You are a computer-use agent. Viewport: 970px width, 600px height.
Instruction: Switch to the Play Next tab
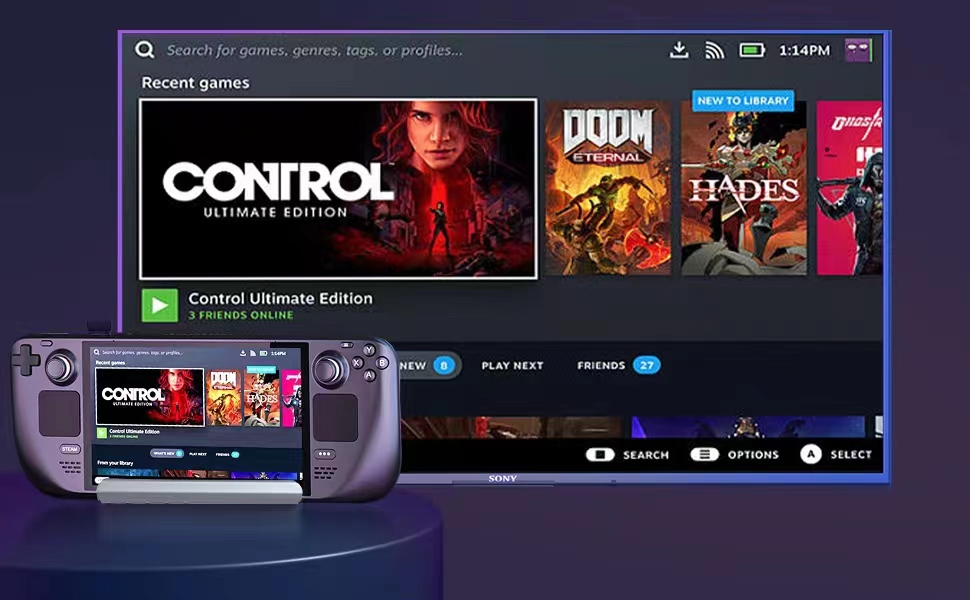[512, 365]
